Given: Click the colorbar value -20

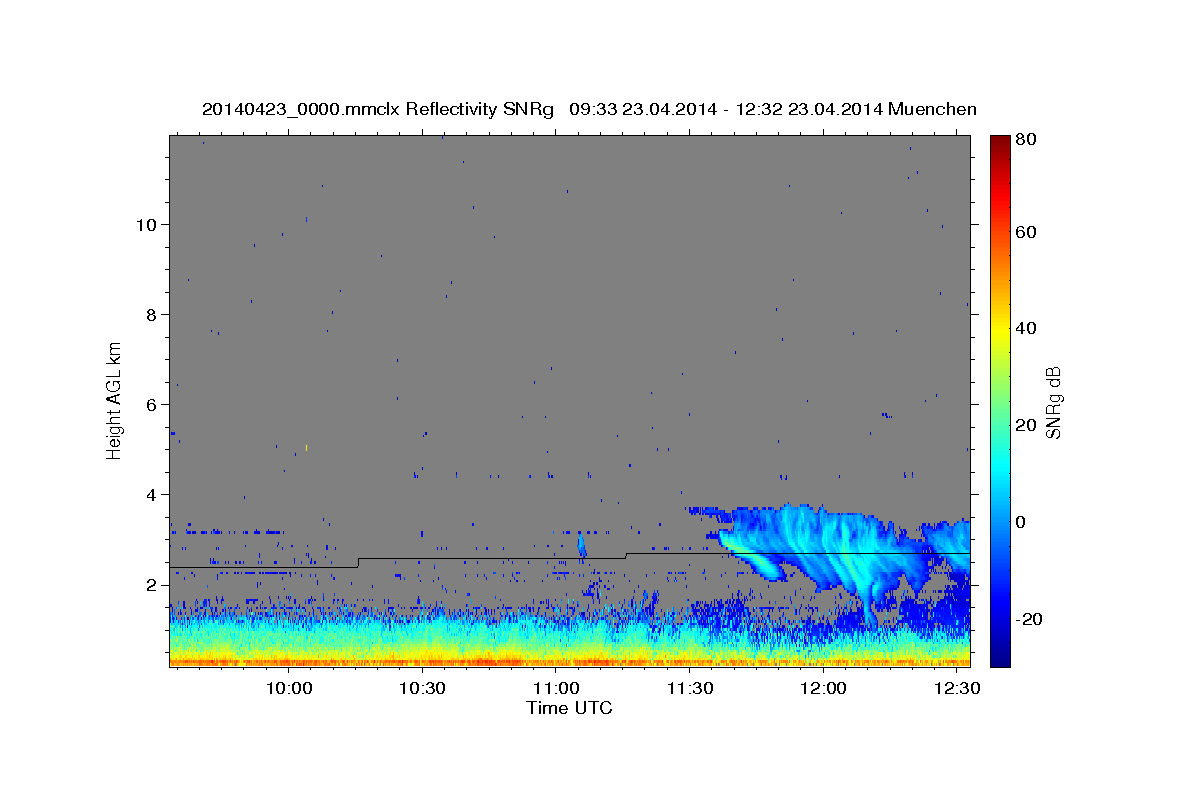Looking at the screenshot, I should pos(1029,619).
